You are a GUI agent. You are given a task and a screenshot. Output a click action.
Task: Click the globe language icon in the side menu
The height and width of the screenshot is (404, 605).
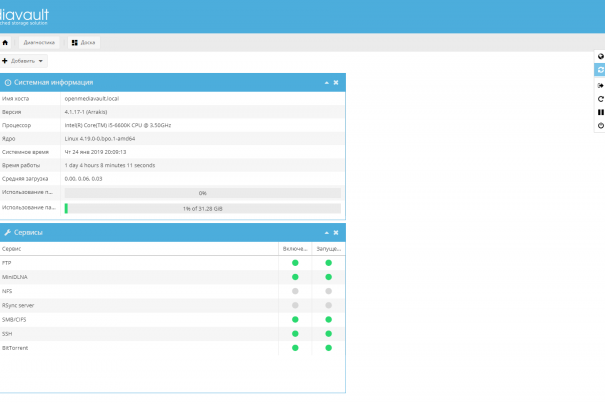pos(600,56)
